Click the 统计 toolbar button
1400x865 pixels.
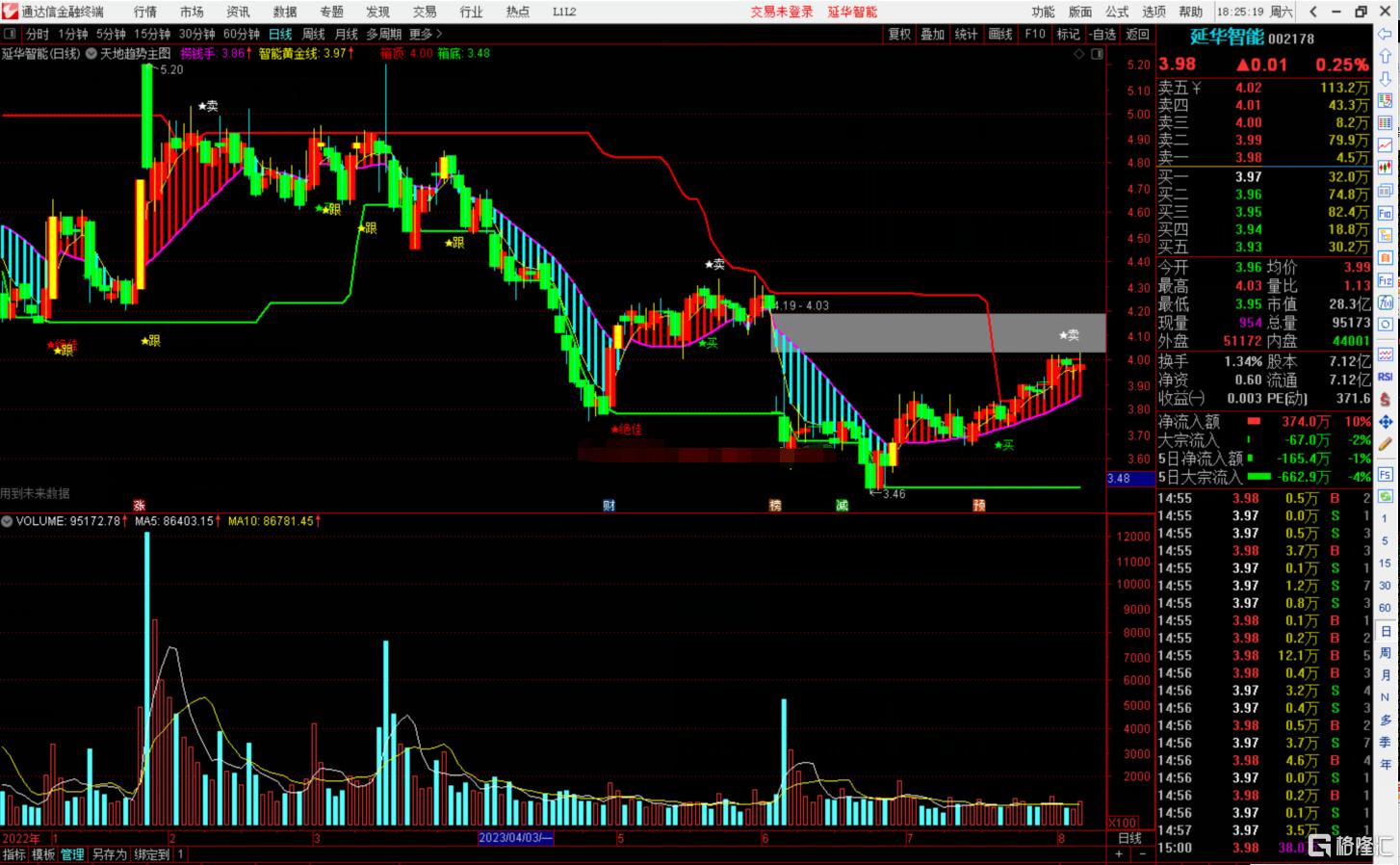966,34
